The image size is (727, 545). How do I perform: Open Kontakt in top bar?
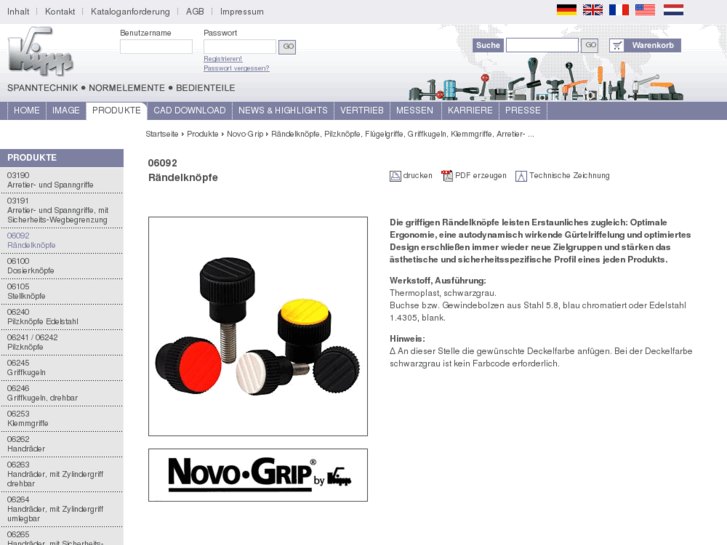tap(60, 12)
